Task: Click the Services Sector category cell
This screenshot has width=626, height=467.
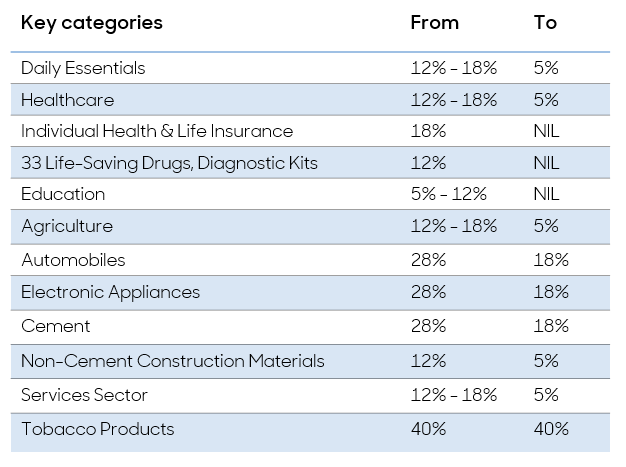Action: click(x=84, y=394)
